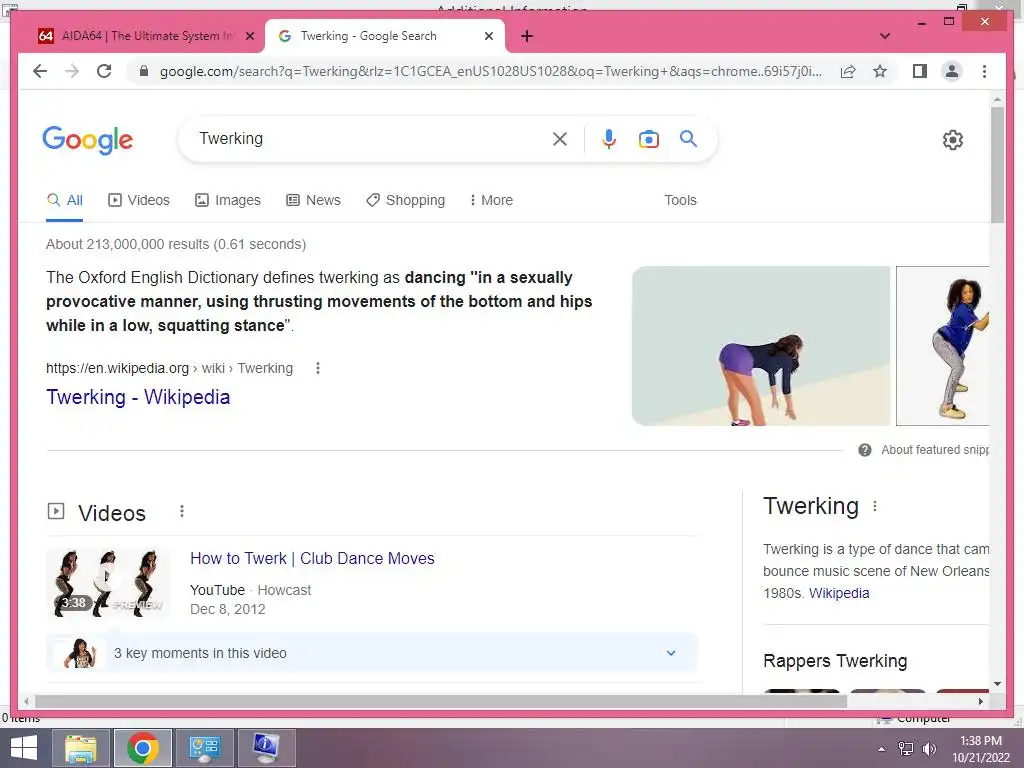Open a new tab with the plus button

(x=527, y=36)
